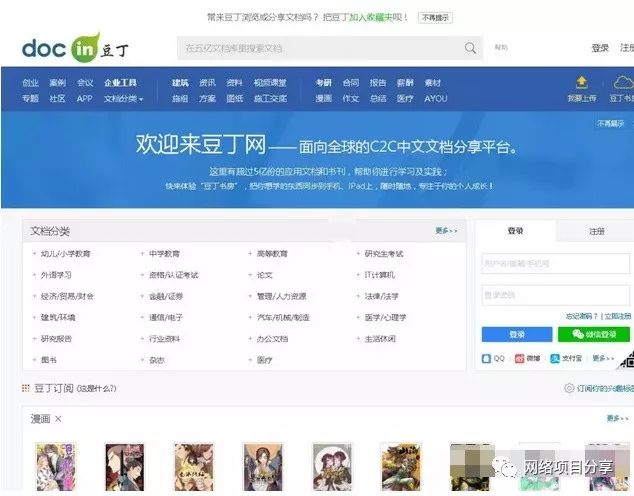Open the 外语学习 category
Viewport: 634px width, 496px height.
click(56, 275)
